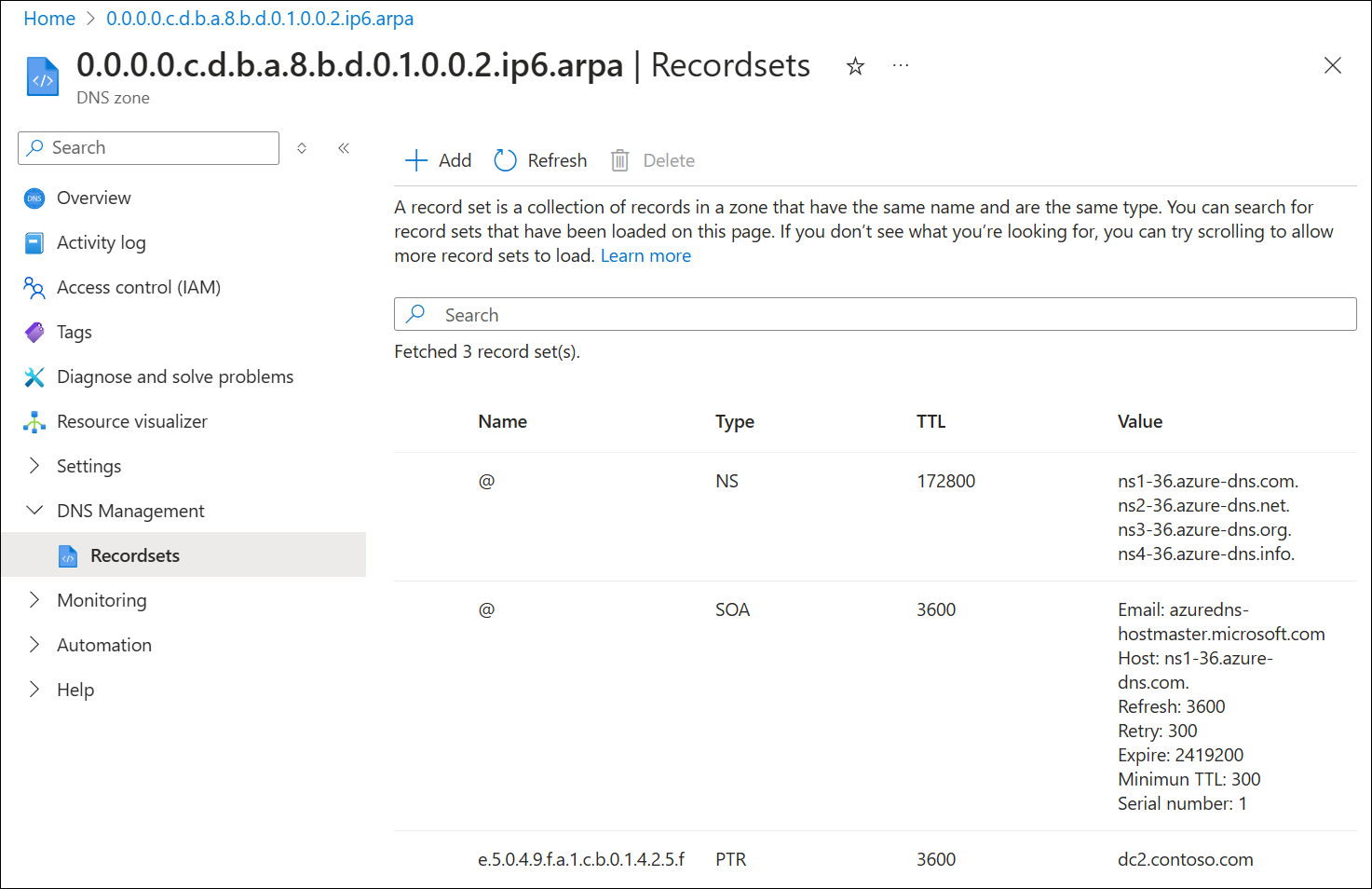
Task: Open Access control (IAM)
Action: pyautogui.click(x=34, y=287)
